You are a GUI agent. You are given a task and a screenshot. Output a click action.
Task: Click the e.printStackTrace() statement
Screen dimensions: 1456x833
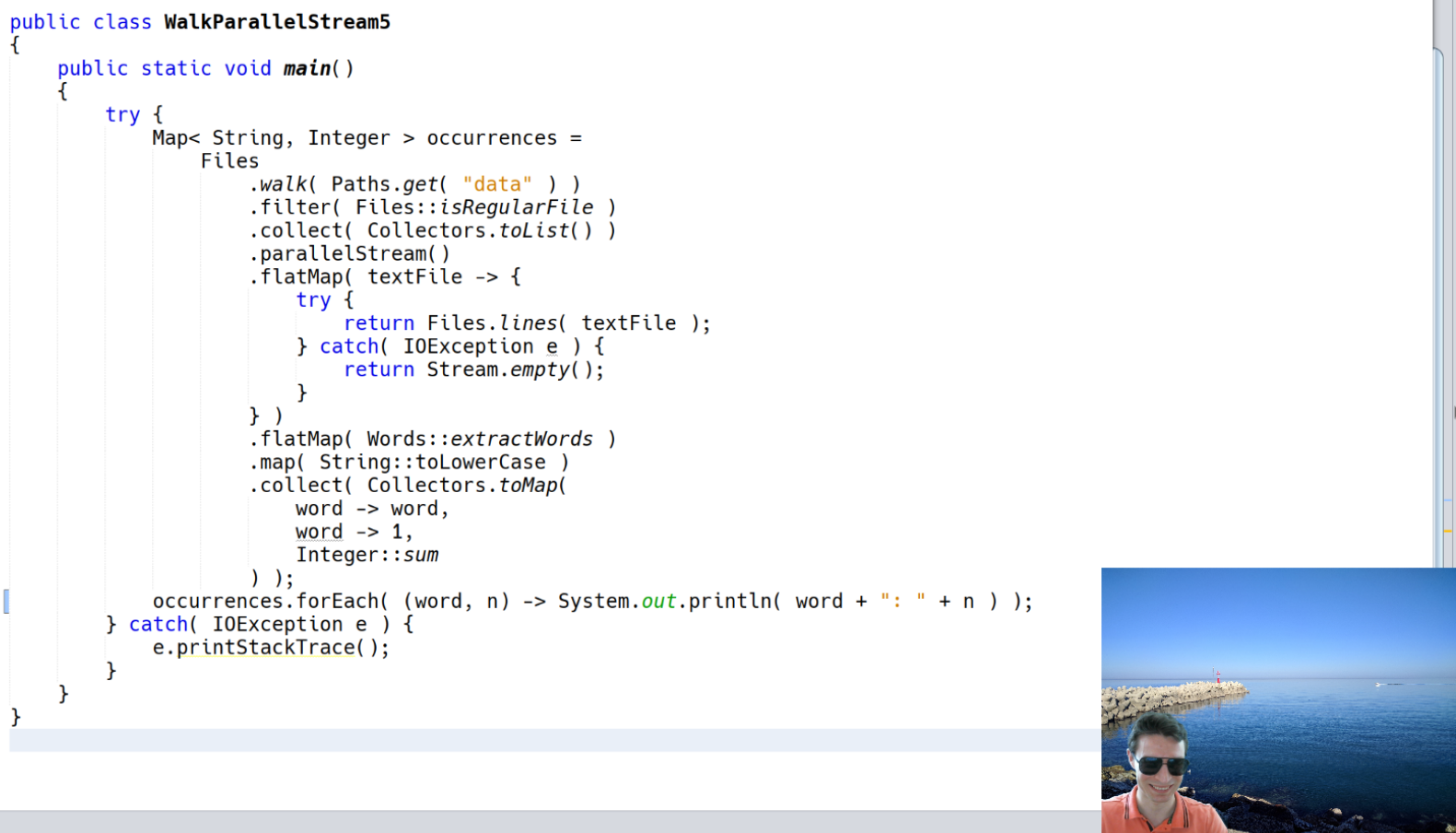coord(271,648)
